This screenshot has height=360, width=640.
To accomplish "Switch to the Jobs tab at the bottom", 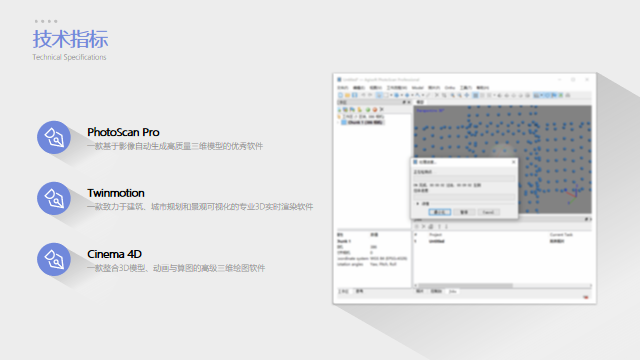I will click(453, 291).
